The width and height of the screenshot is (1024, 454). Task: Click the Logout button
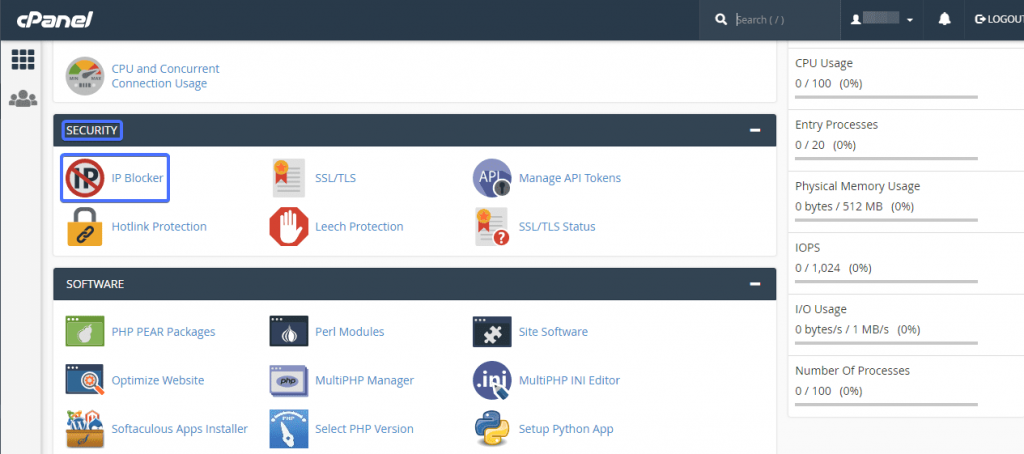(x=997, y=20)
